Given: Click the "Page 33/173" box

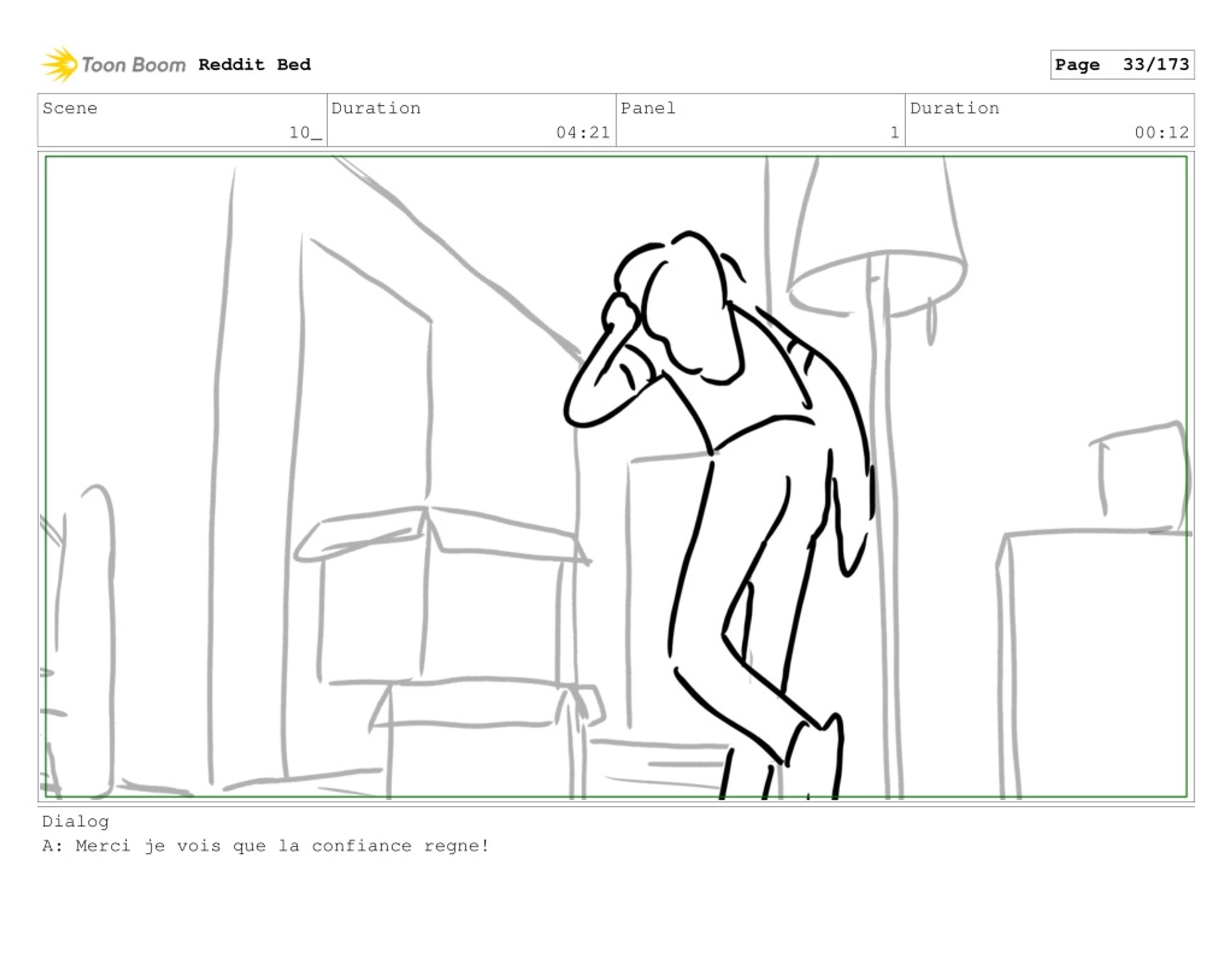Looking at the screenshot, I should (x=1122, y=64).
